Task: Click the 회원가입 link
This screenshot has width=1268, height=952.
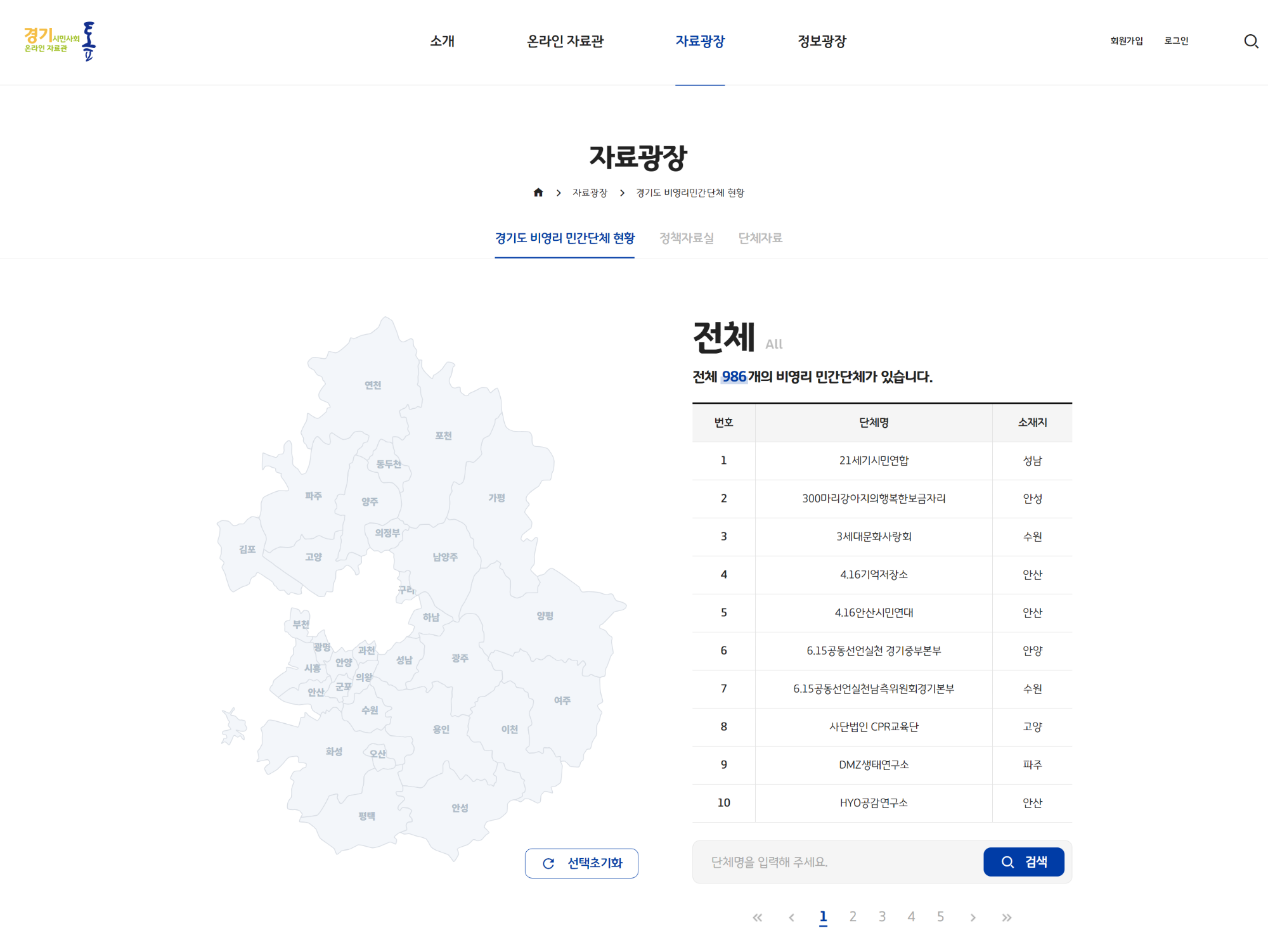Action: (1126, 41)
